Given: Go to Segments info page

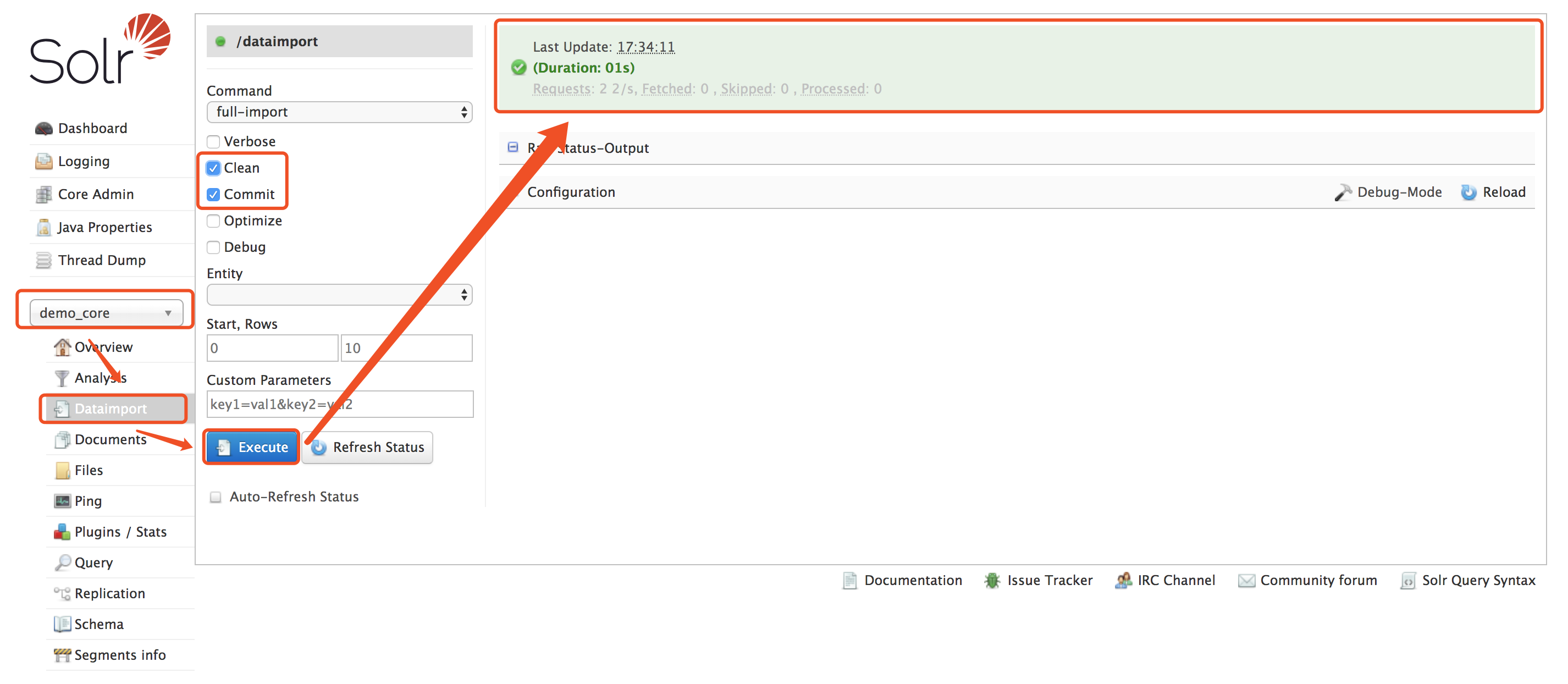Looking at the screenshot, I should (x=119, y=655).
